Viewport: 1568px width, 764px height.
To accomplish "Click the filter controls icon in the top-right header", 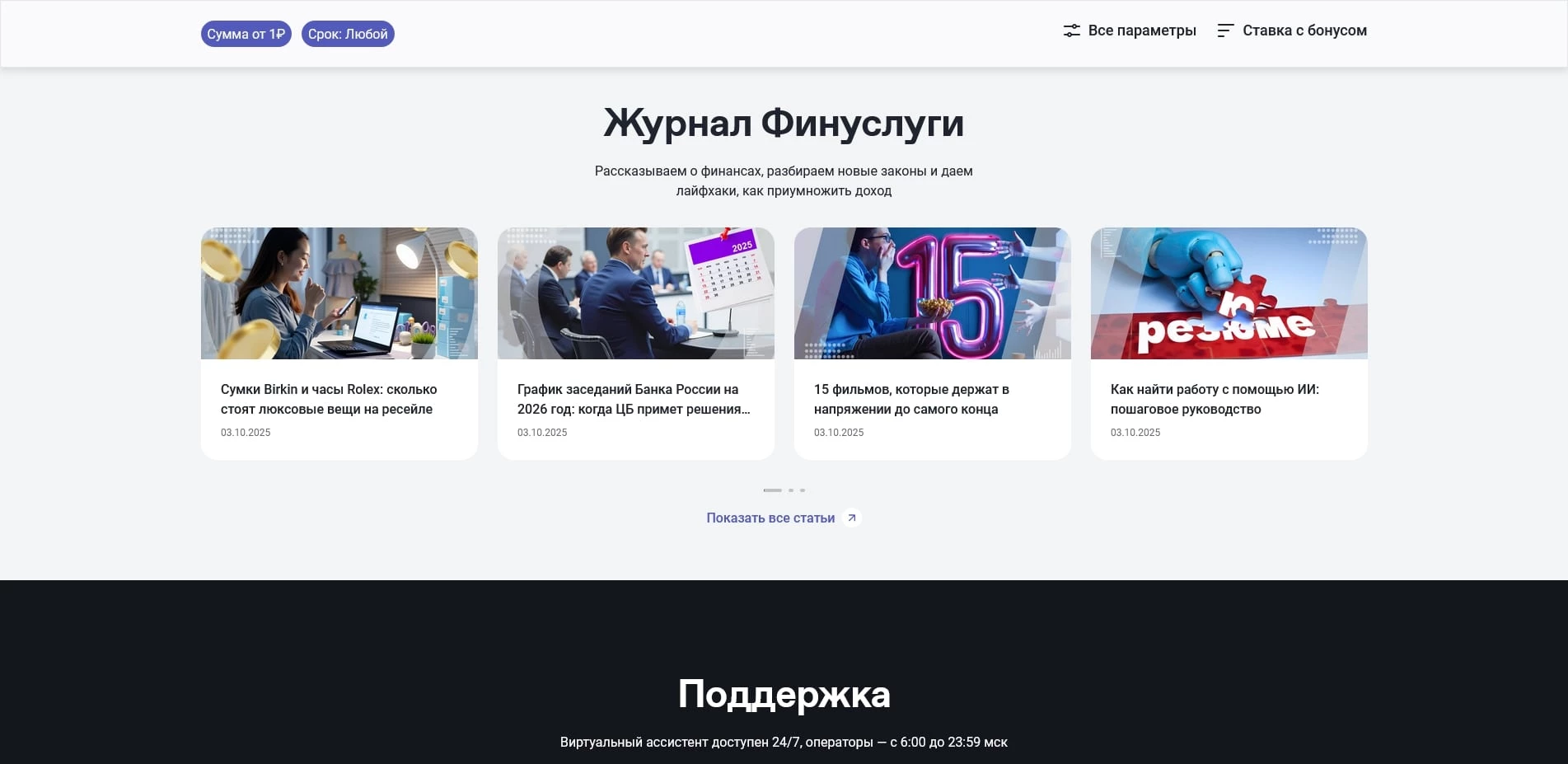I will [1071, 30].
